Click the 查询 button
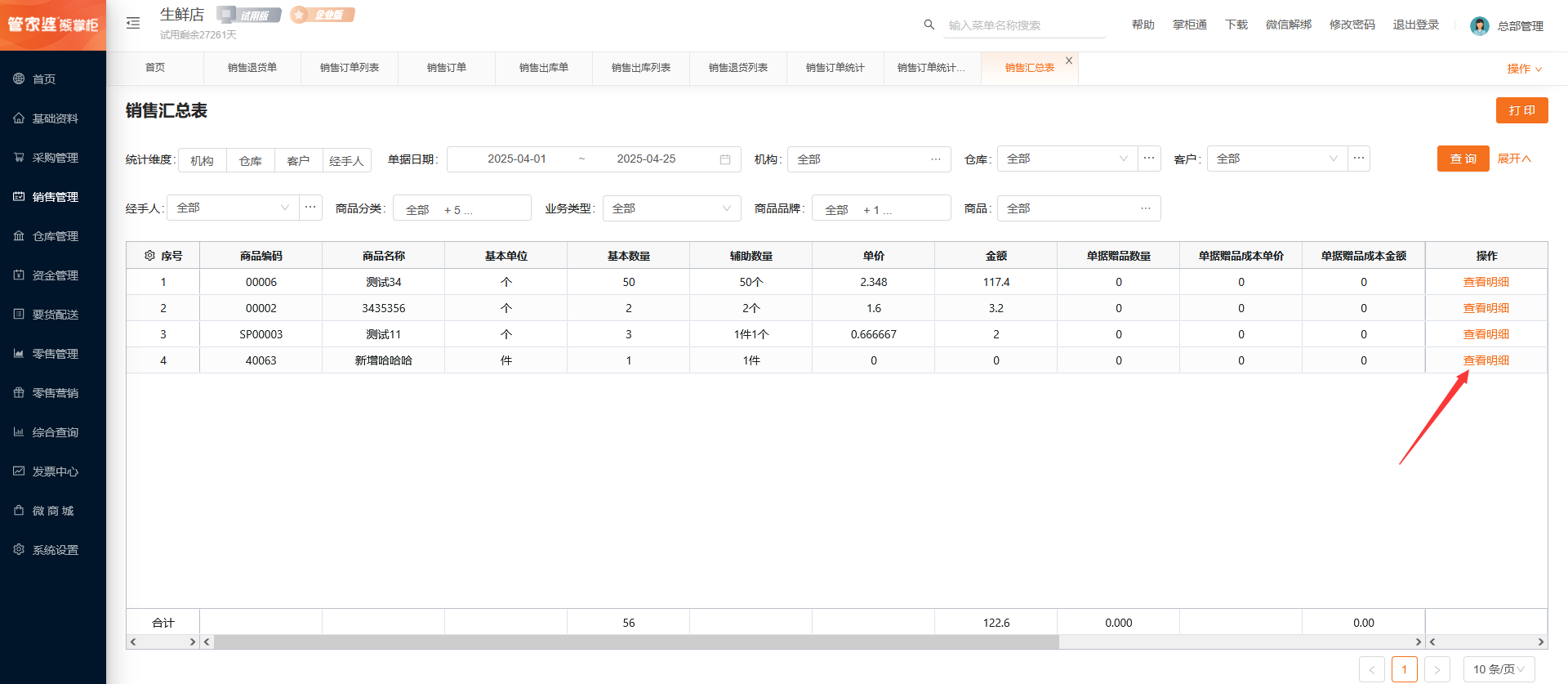Viewport: 1568px width, 684px height. pos(1463,159)
